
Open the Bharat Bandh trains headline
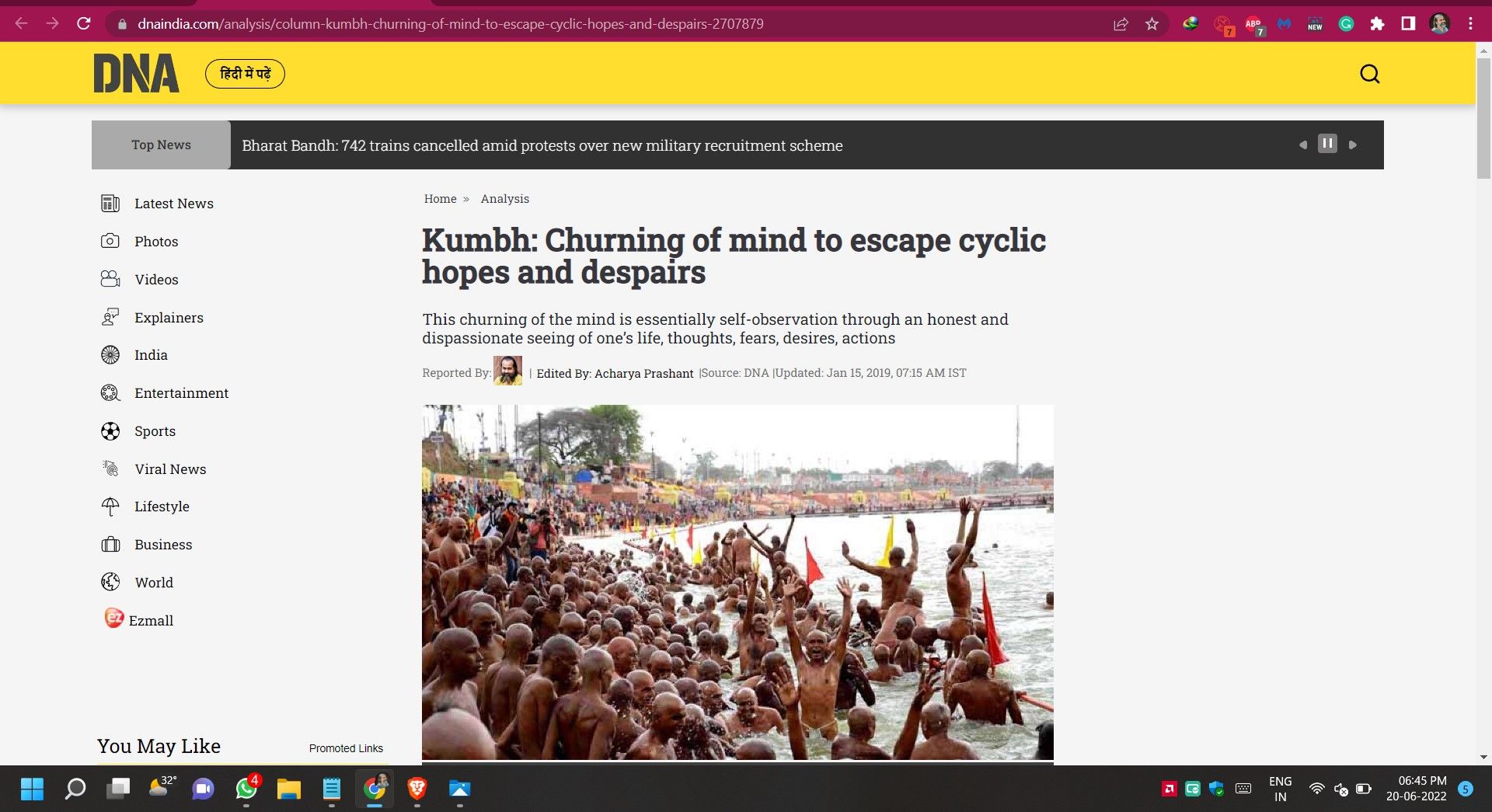[542, 145]
